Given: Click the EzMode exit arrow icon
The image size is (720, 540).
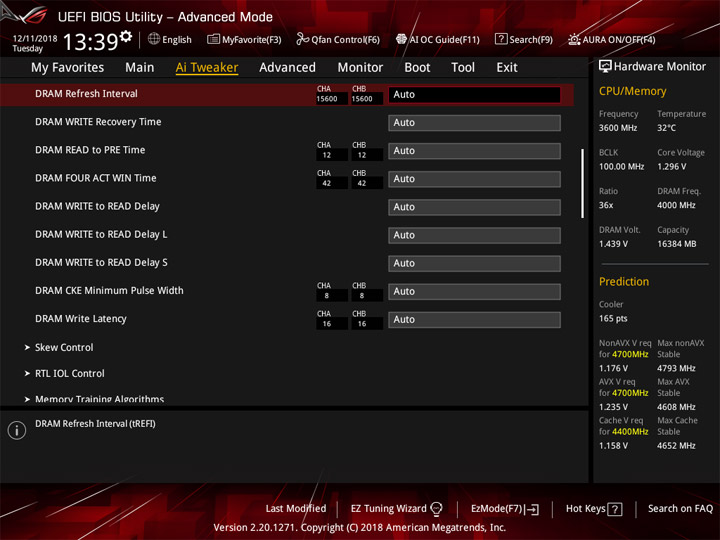Looking at the screenshot, I should tap(532, 509).
